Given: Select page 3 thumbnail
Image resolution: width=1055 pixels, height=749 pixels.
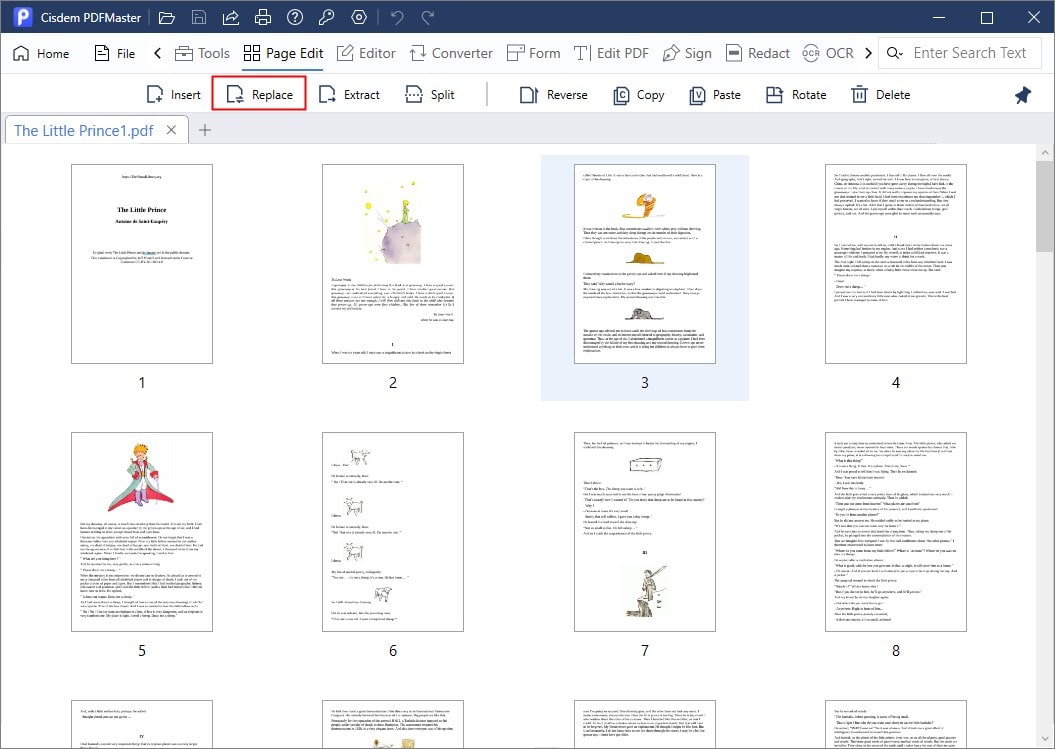Looking at the screenshot, I should coord(645,264).
